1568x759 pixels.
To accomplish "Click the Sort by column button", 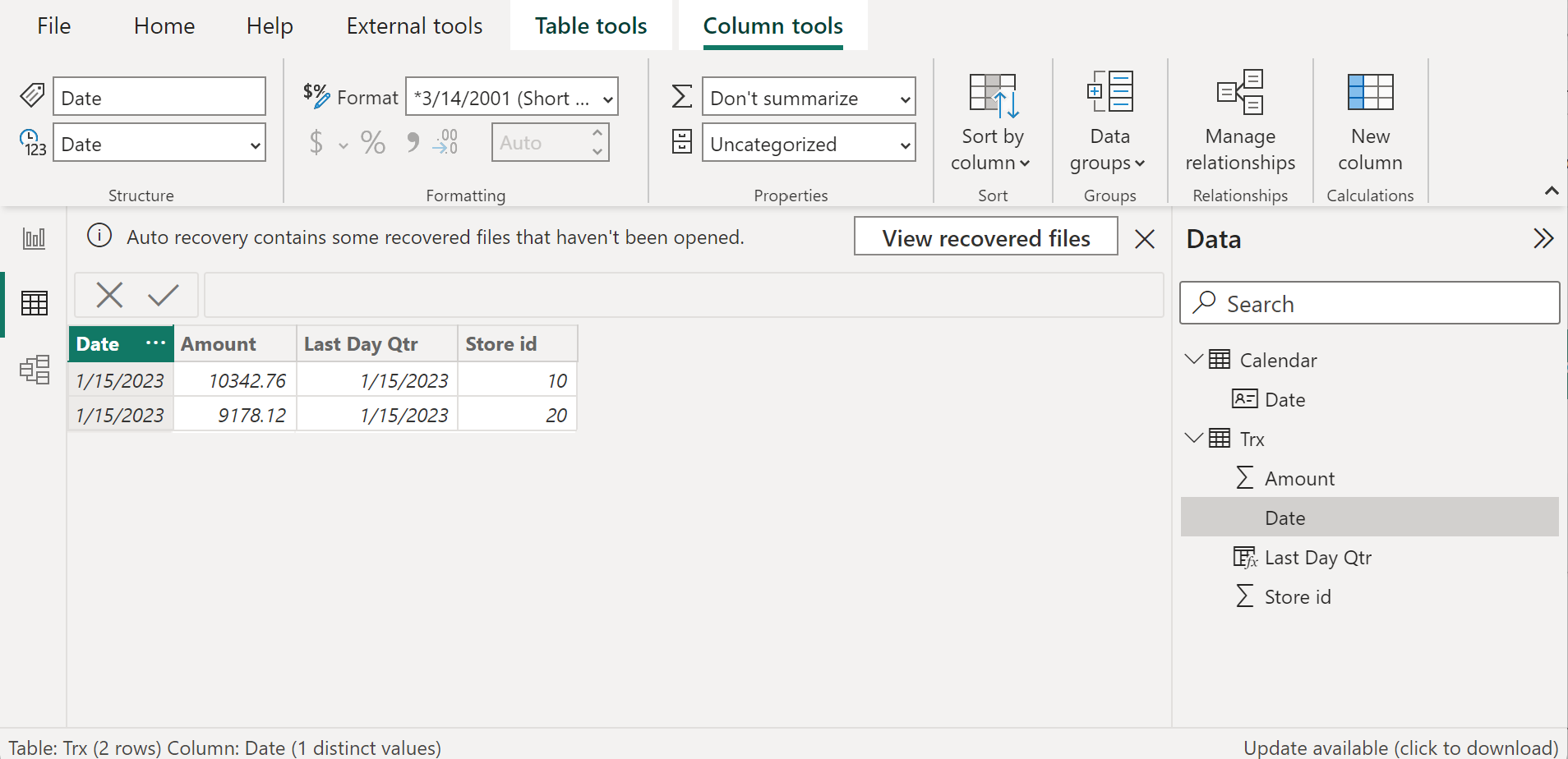I will pos(992,122).
